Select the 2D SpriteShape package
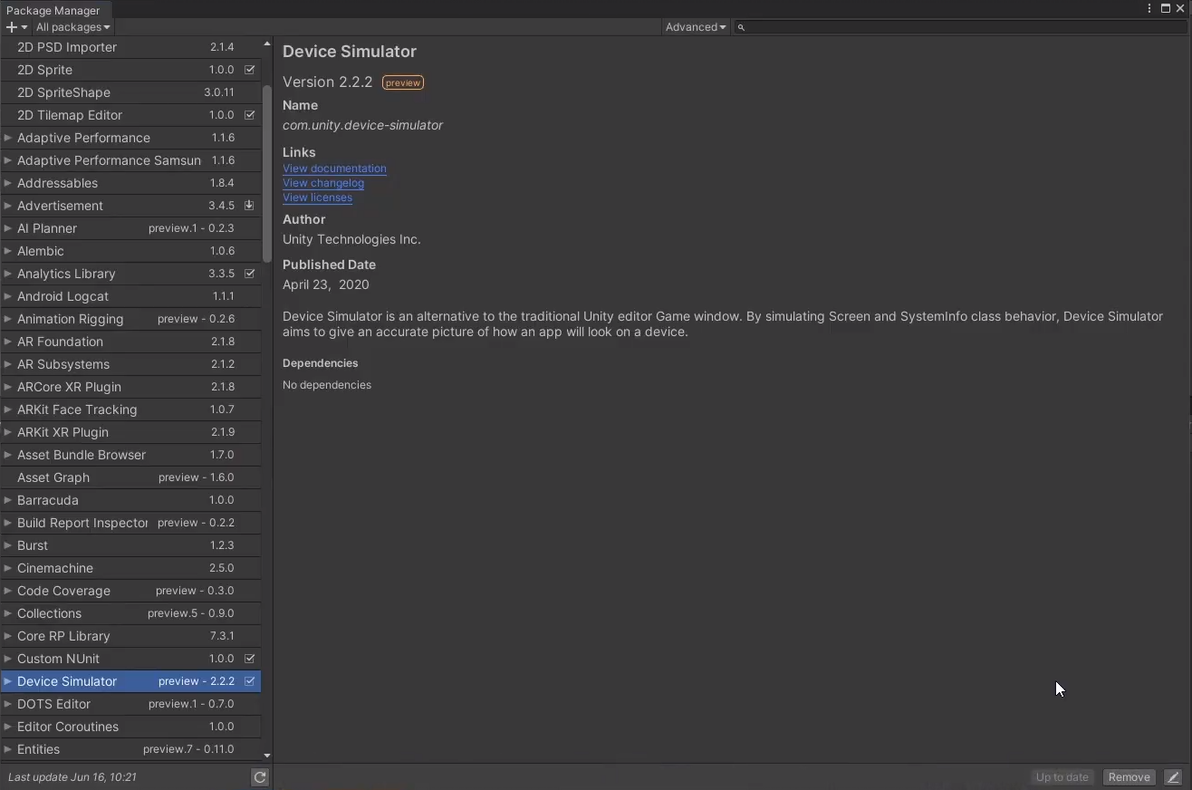Image resolution: width=1192 pixels, height=790 pixels. point(131,92)
